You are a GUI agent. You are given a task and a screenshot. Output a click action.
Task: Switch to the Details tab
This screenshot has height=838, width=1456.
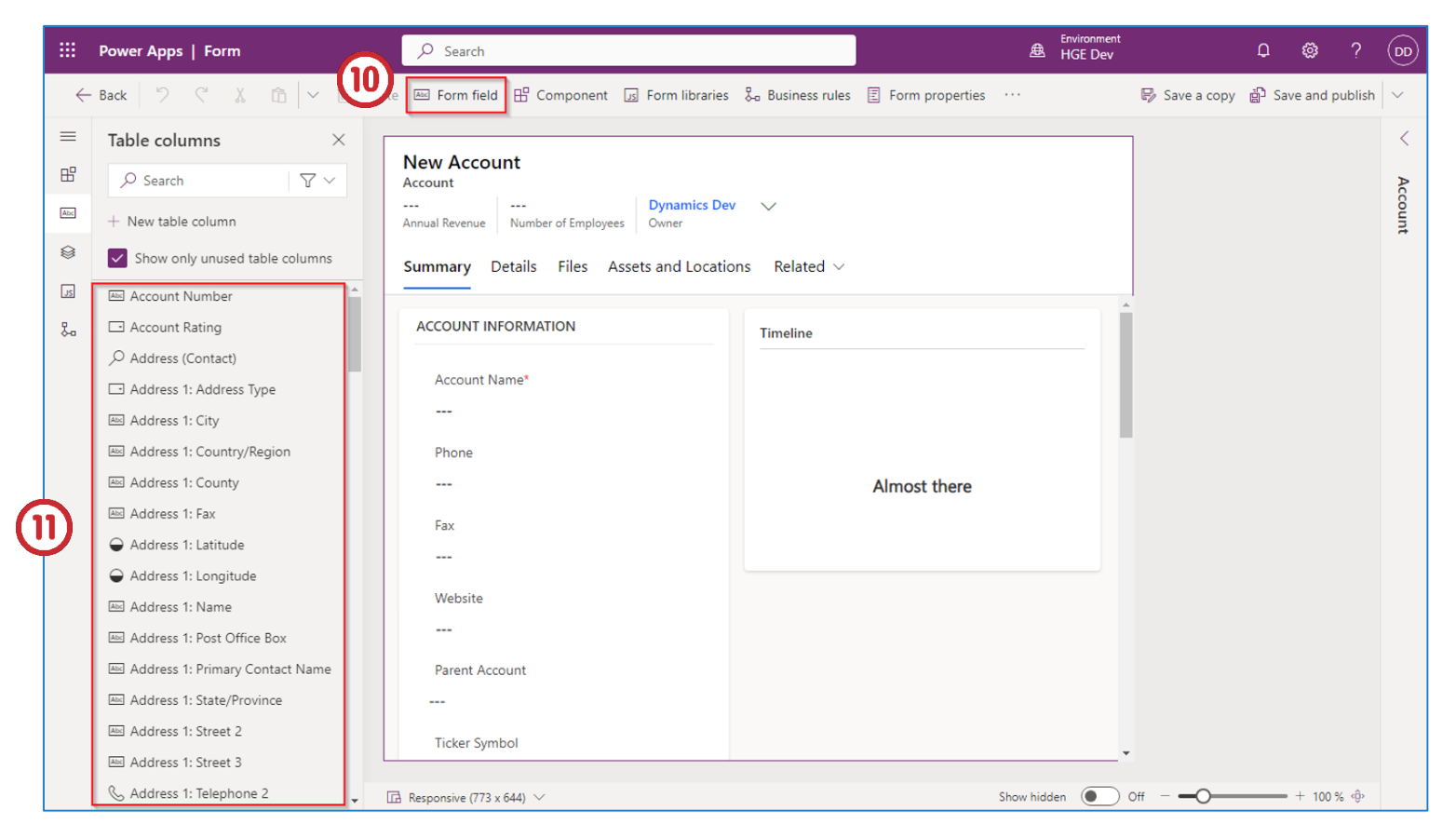(x=513, y=267)
